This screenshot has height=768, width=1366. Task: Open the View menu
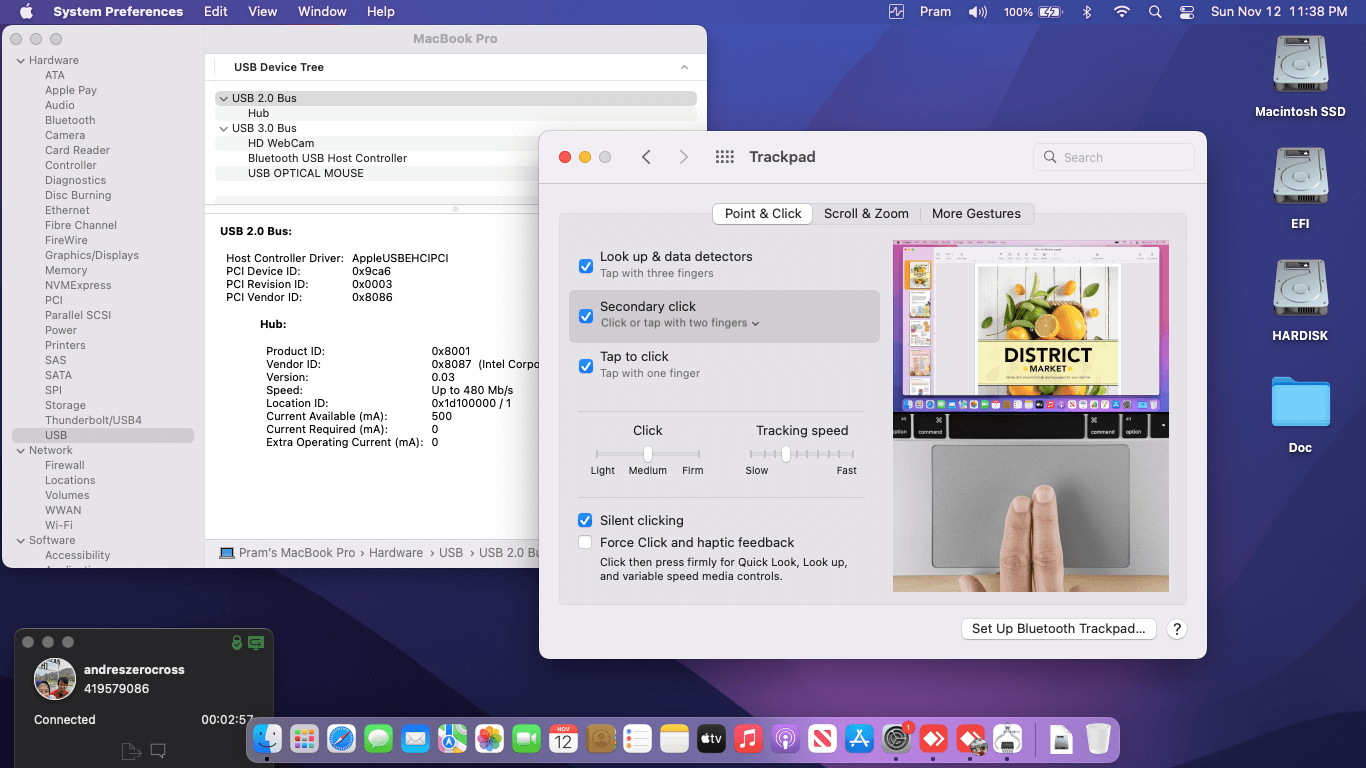(x=262, y=12)
